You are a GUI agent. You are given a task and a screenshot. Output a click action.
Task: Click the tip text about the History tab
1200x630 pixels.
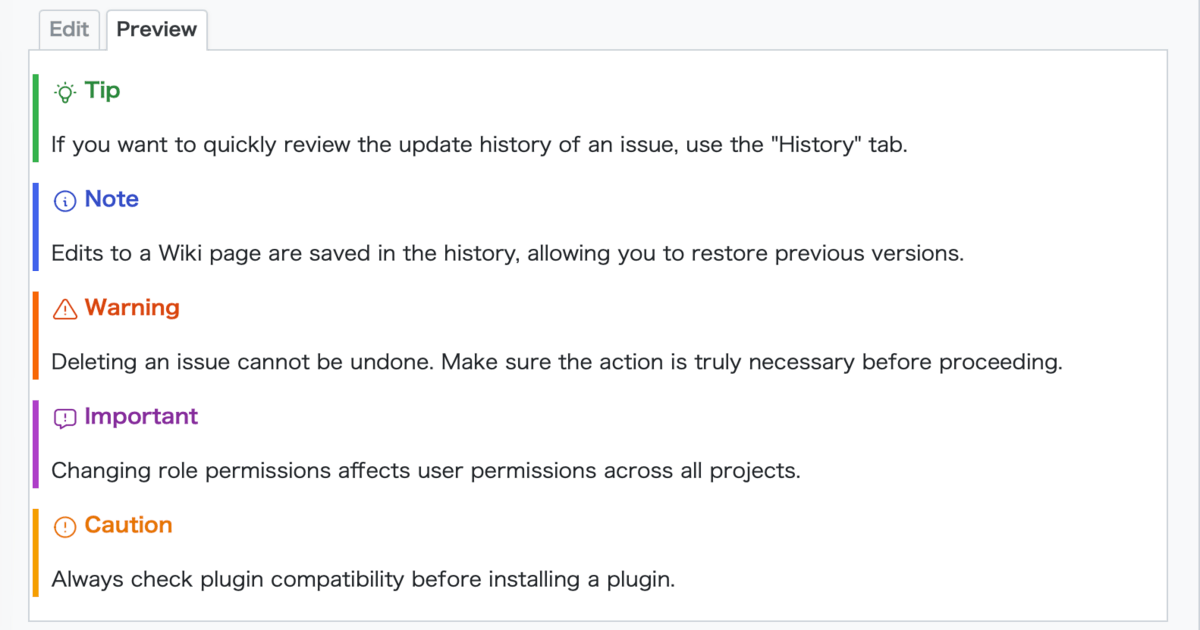478,145
